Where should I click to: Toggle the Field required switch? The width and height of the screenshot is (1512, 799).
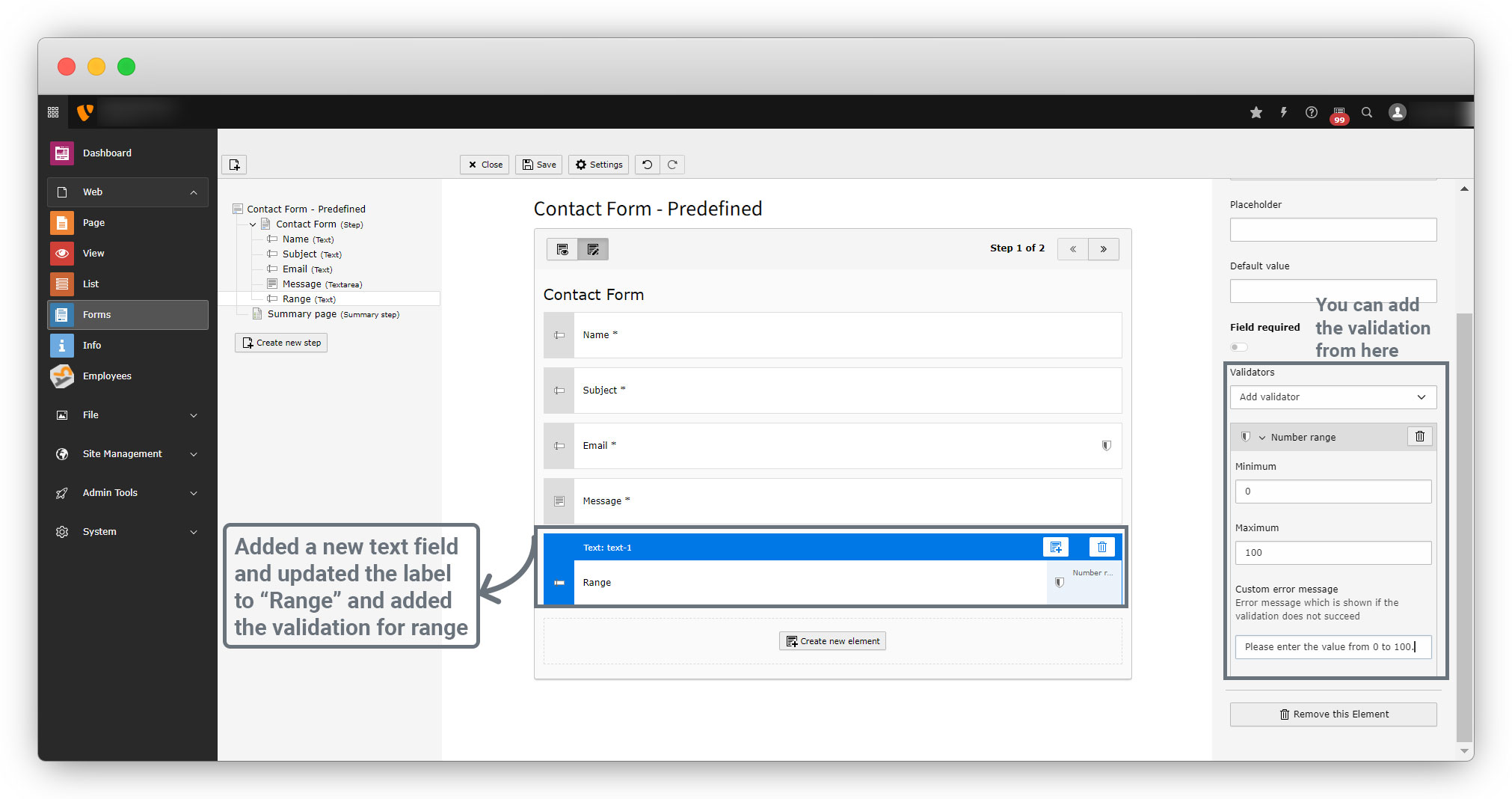pos(1239,347)
